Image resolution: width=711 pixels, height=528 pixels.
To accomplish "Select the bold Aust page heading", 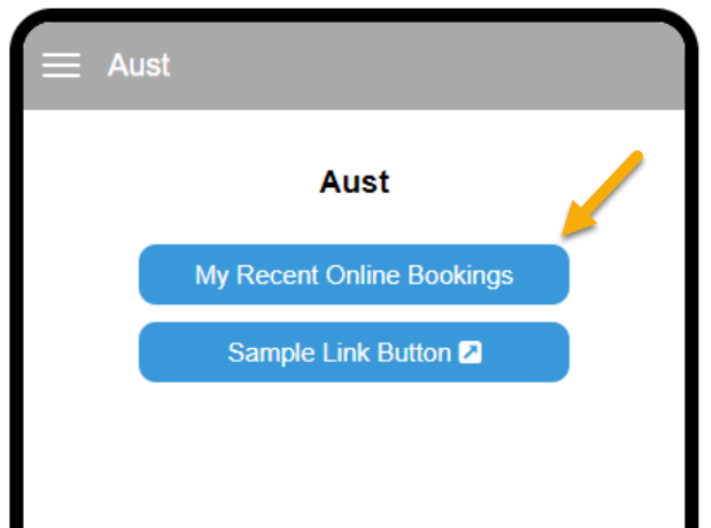I will [354, 182].
